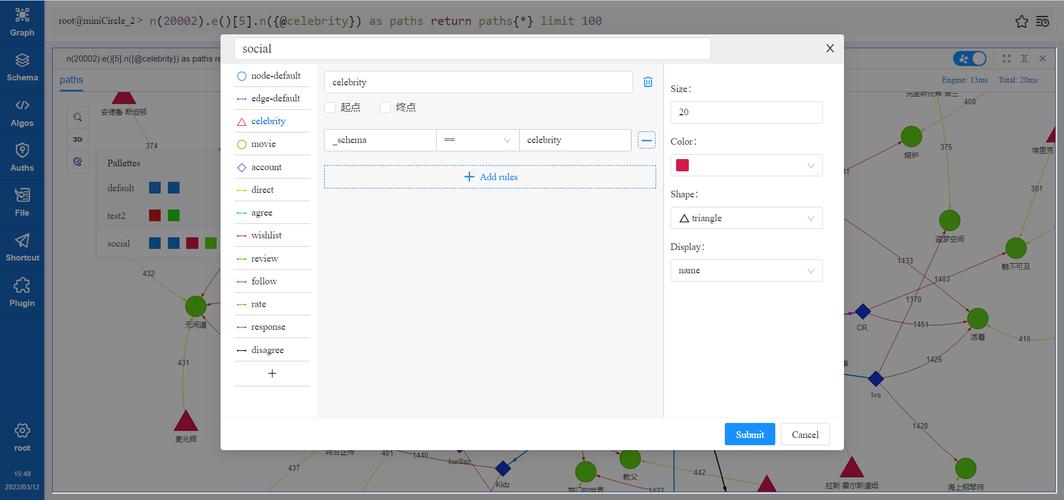Click the star favorite query icon
This screenshot has width=1064, height=500.
[1021, 22]
